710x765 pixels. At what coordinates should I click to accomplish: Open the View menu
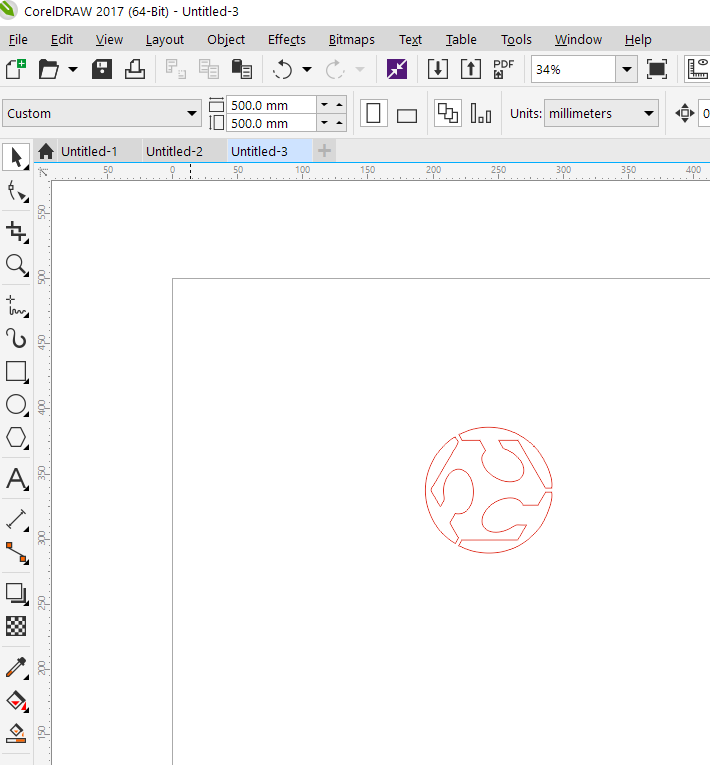(109, 40)
